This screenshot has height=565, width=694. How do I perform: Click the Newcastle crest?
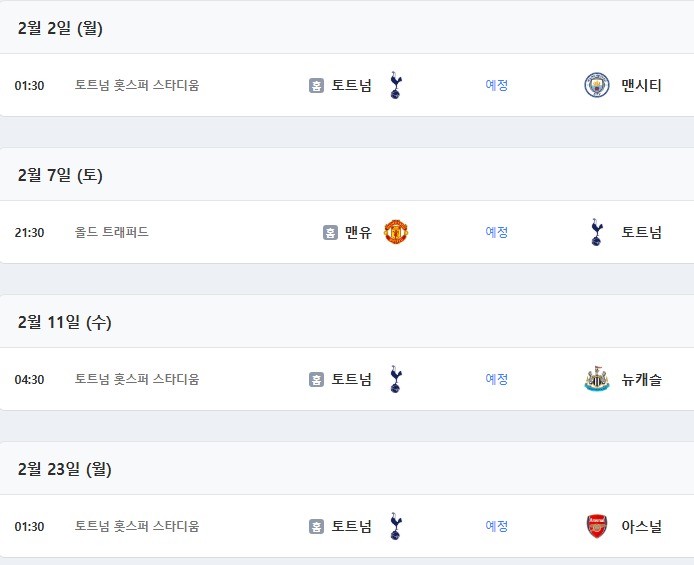pyautogui.click(x=597, y=379)
